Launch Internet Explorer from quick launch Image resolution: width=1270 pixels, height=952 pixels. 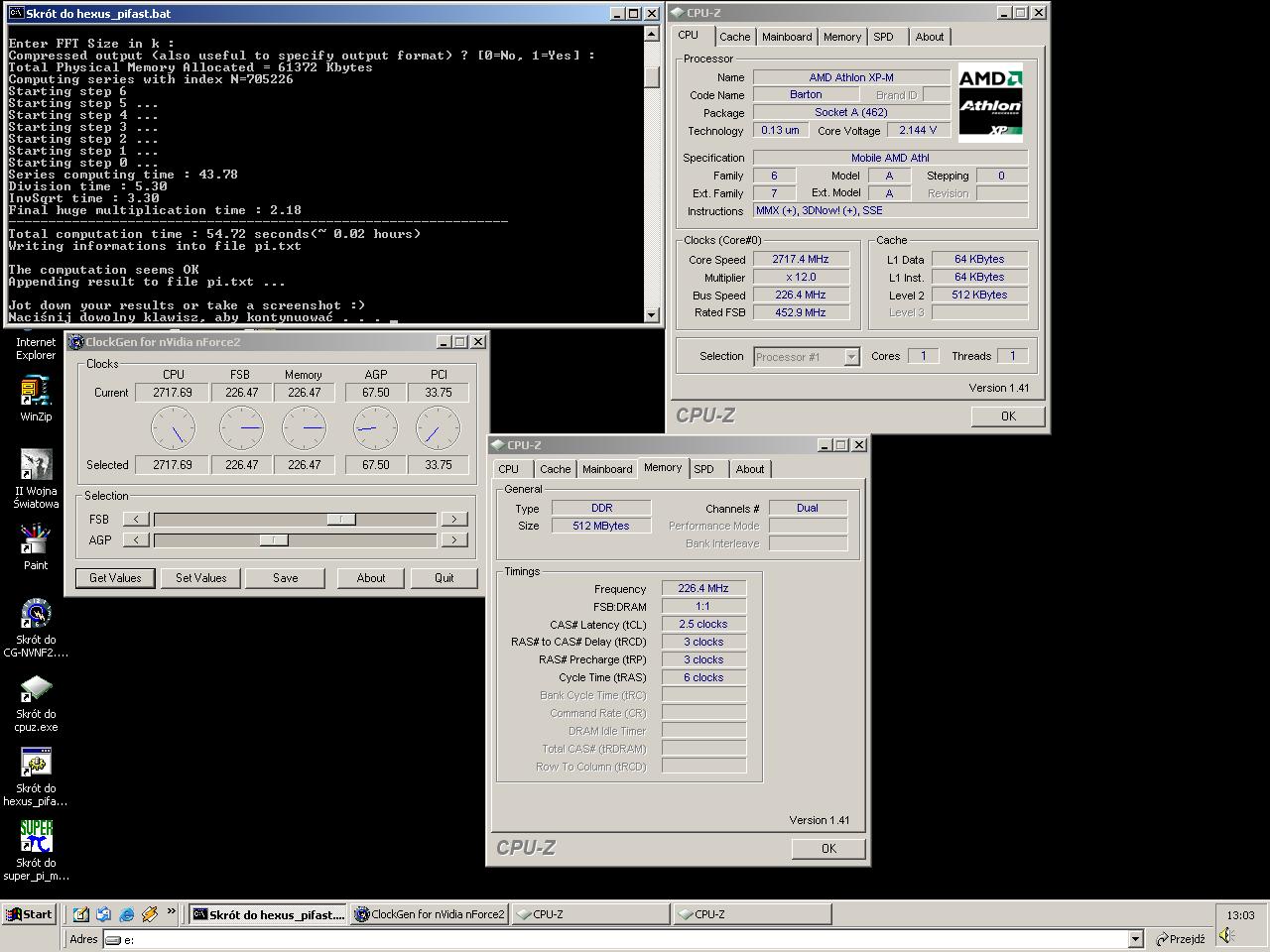[126, 914]
